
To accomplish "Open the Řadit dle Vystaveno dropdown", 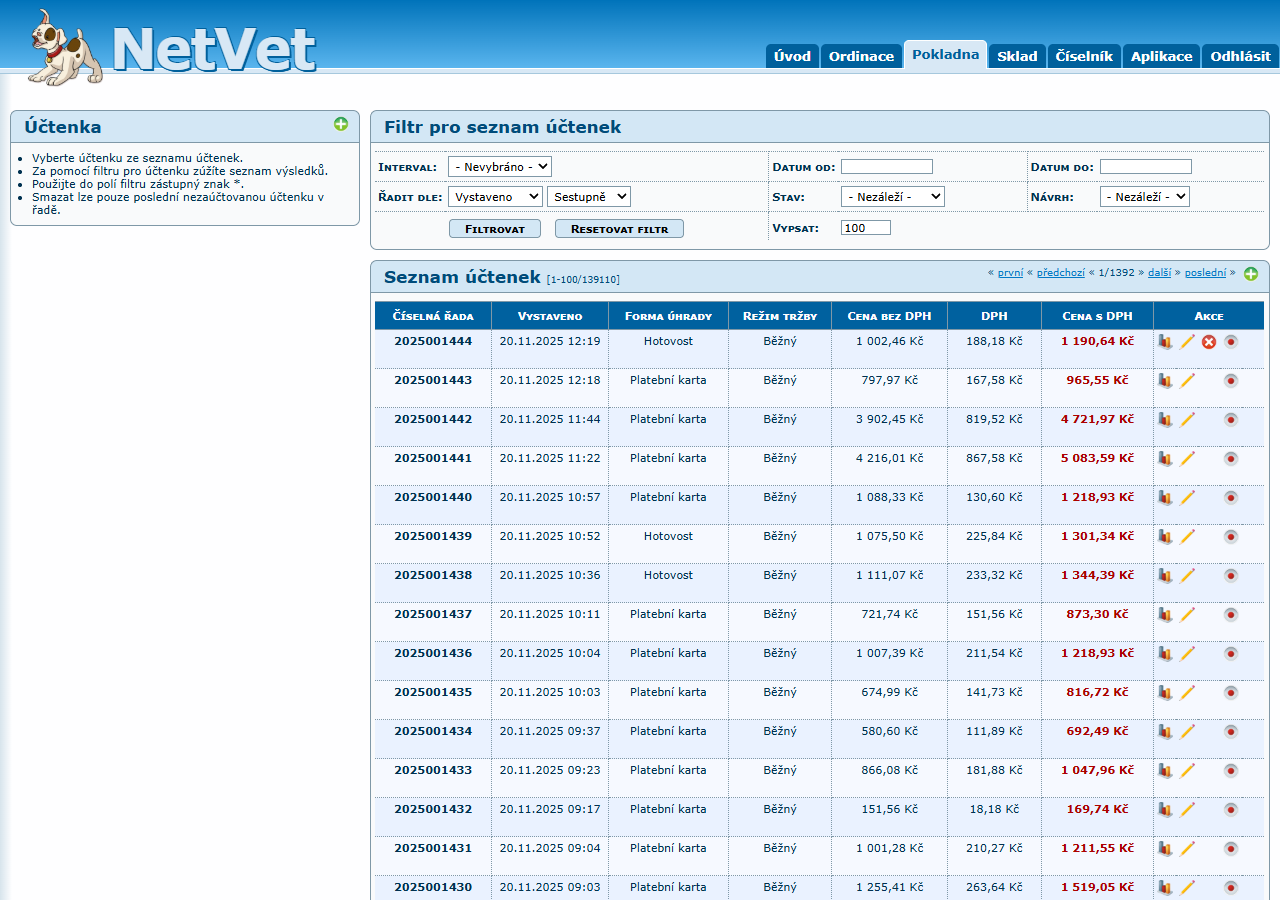I will (x=495, y=197).
